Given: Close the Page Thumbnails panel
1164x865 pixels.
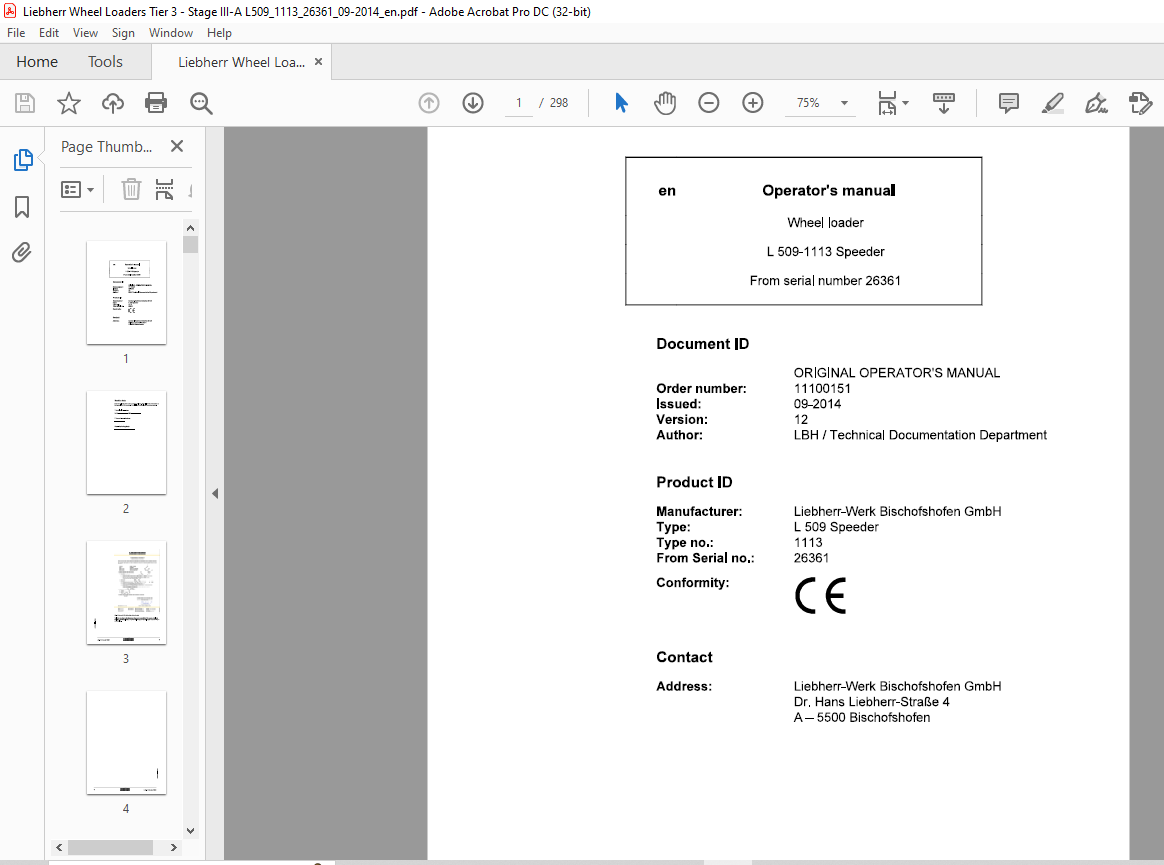Looking at the screenshot, I should click(177, 146).
